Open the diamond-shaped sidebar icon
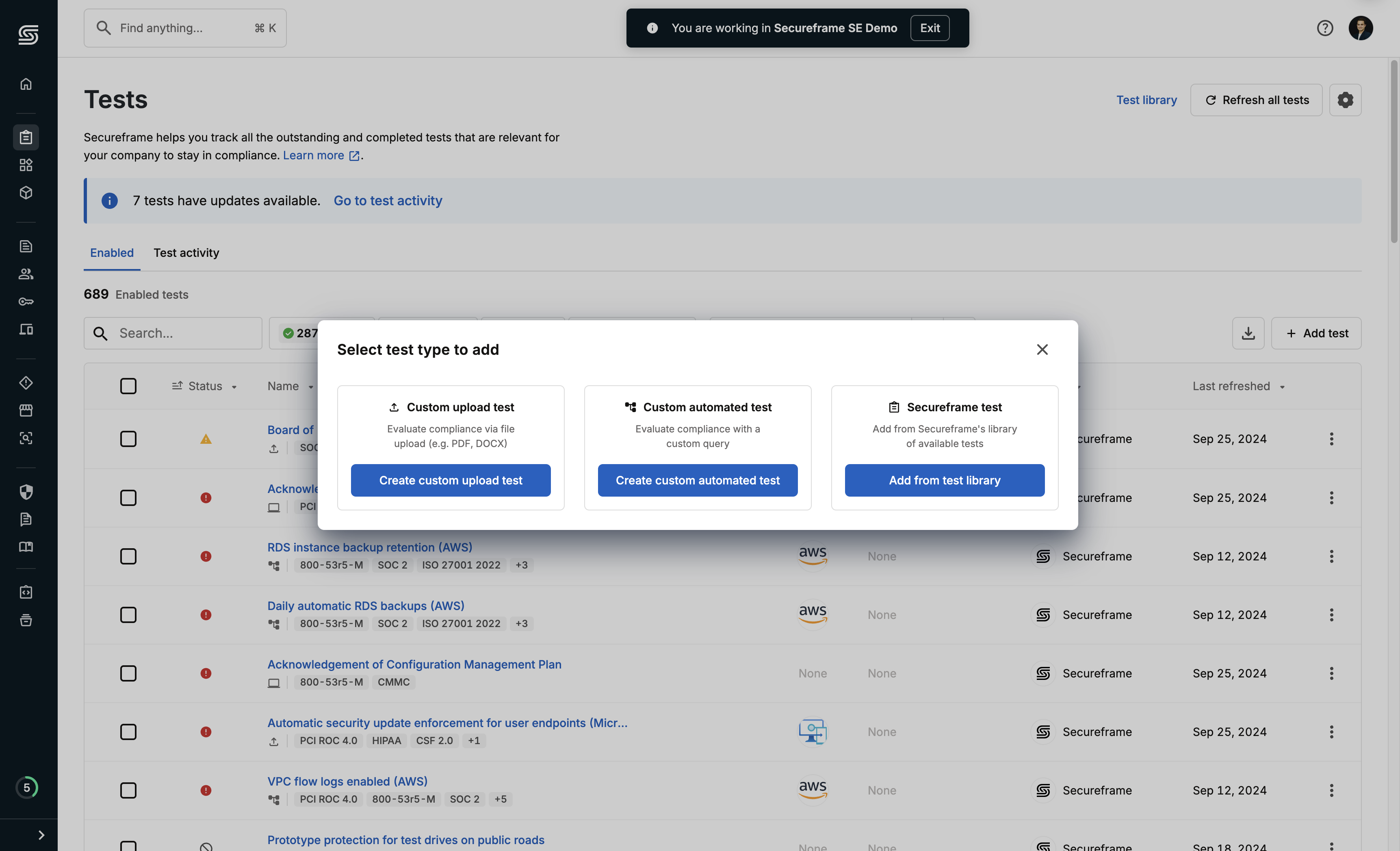This screenshot has height=851, width=1400. click(x=26, y=382)
